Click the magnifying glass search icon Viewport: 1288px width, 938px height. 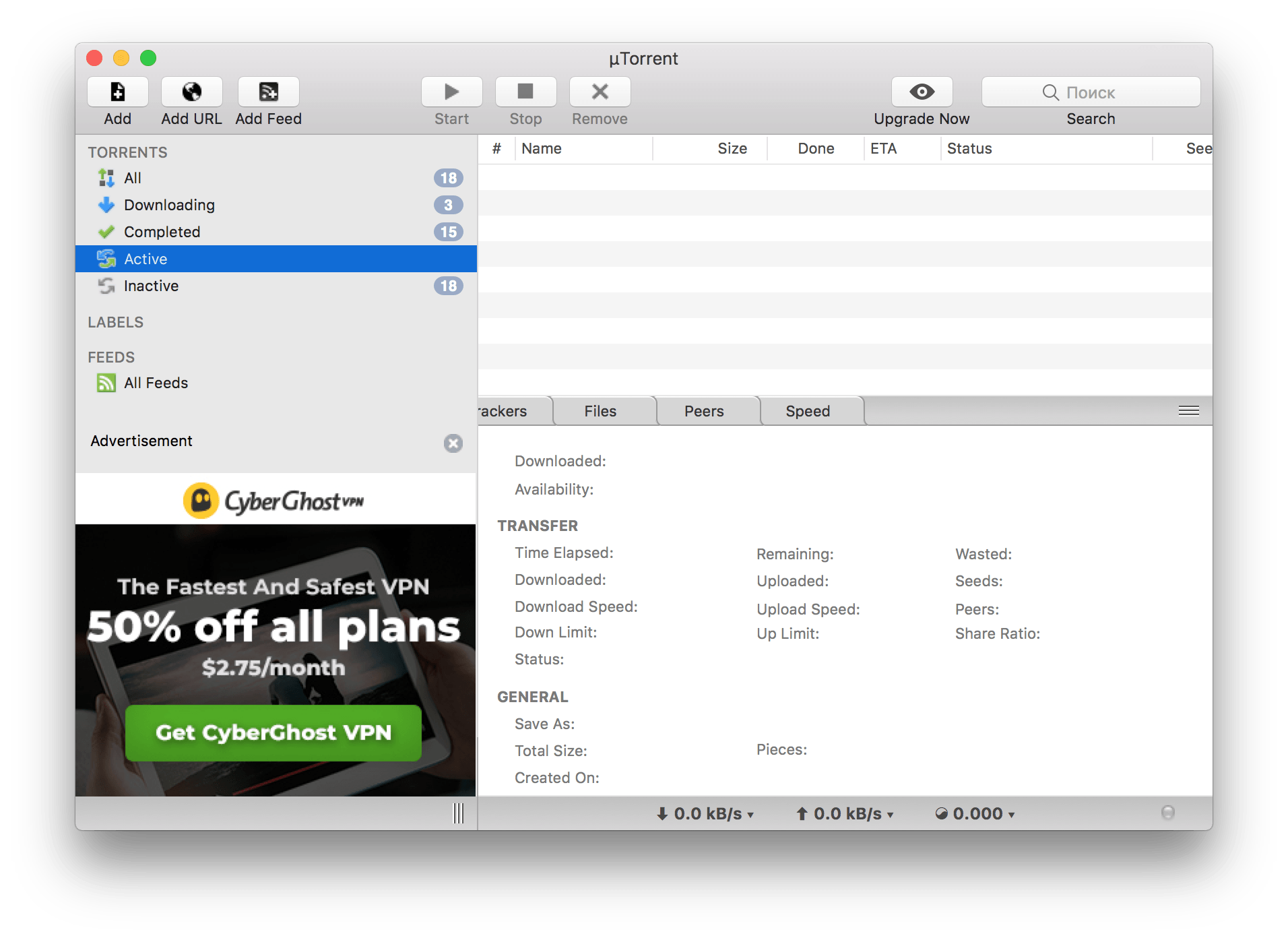coord(1050,92)
